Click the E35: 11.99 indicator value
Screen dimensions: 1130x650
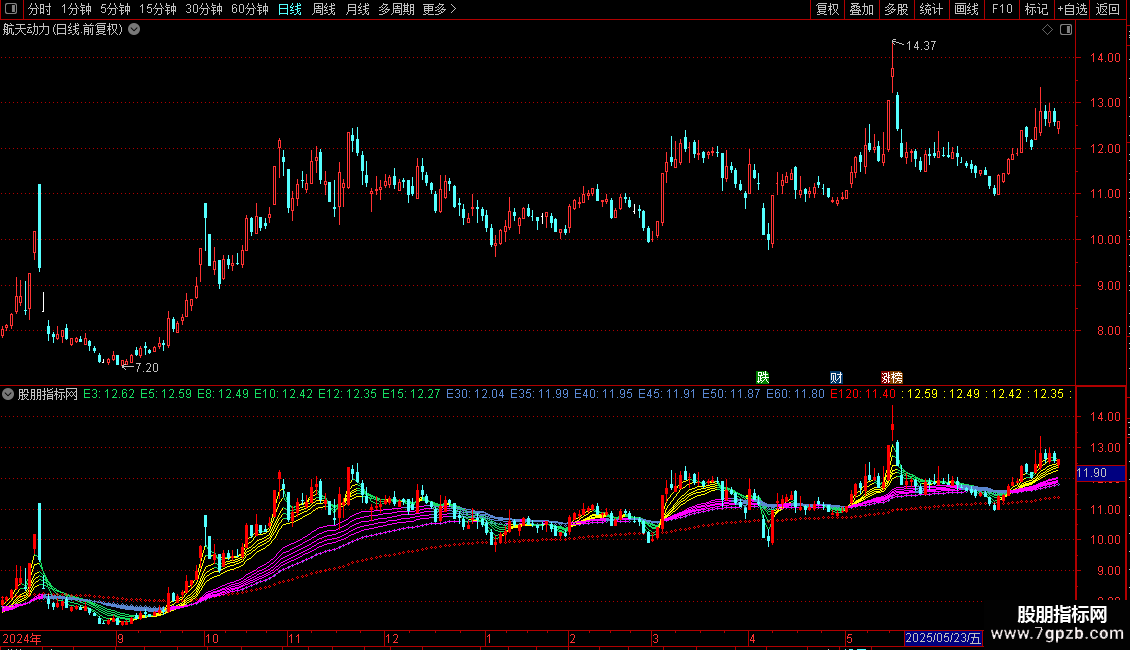tap(539, 394)
